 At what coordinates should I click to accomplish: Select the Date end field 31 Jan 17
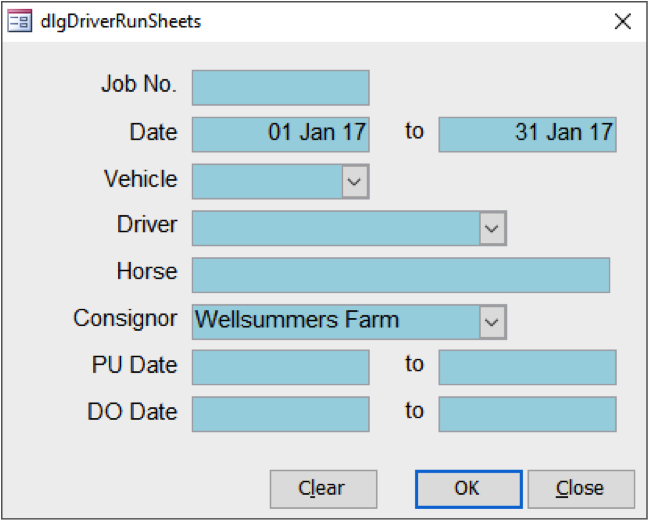click(527, 134)
